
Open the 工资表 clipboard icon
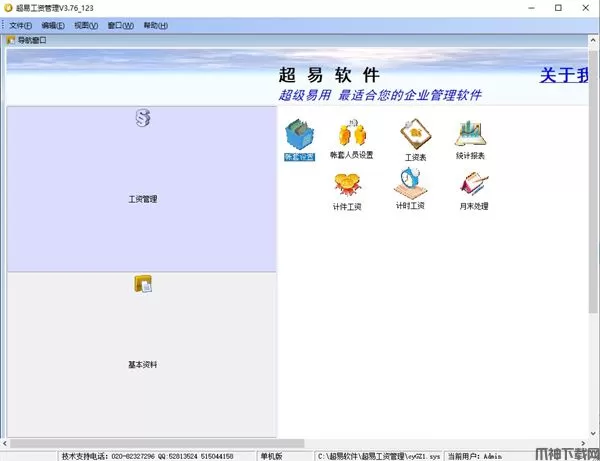point(416,134)
